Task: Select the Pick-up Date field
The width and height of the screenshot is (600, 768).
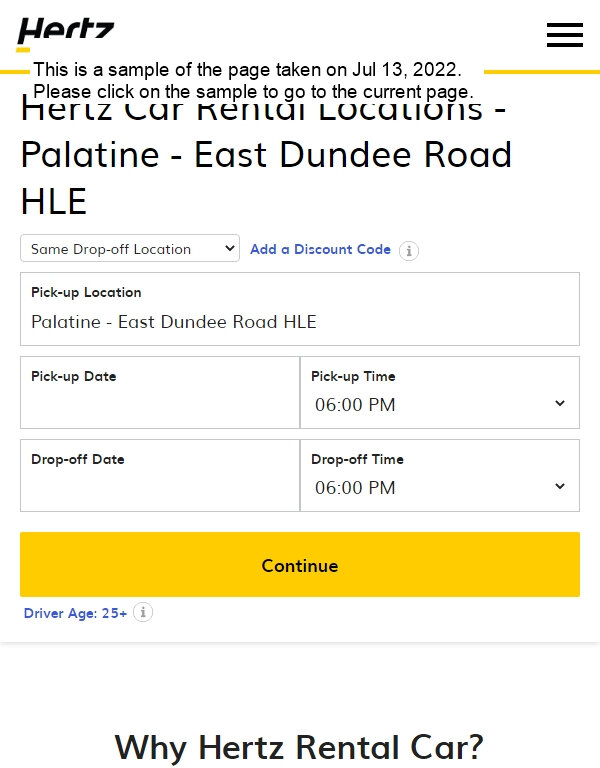Action: coord(160,393)
